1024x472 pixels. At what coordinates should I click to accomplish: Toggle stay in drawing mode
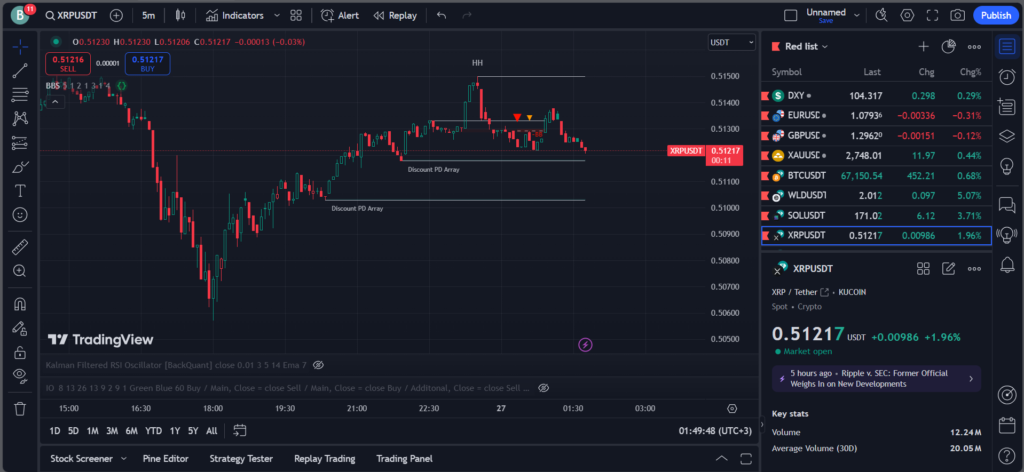pos(20,328)
